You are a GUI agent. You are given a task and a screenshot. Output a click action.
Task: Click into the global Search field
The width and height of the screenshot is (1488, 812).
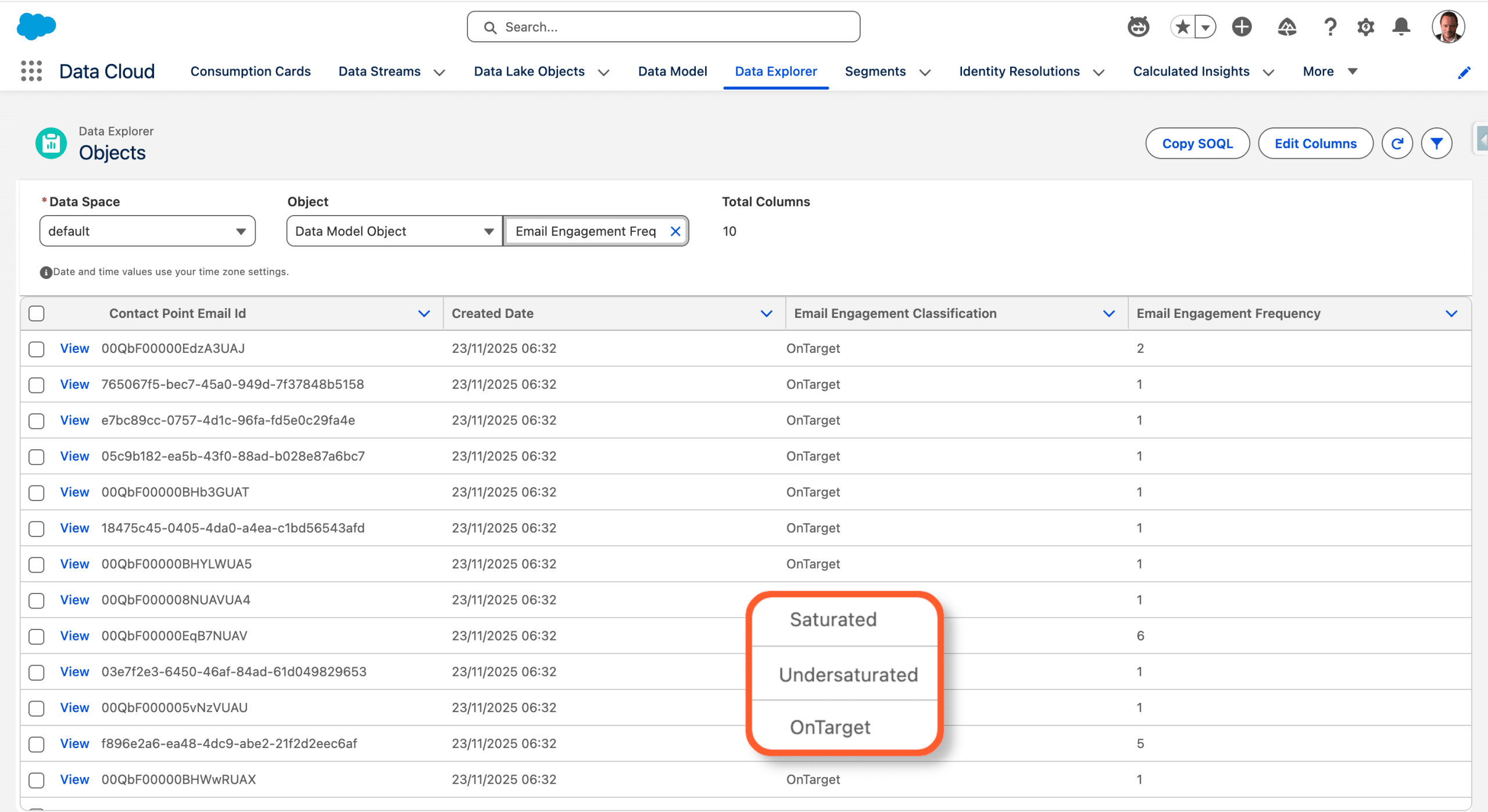[663, 27]
